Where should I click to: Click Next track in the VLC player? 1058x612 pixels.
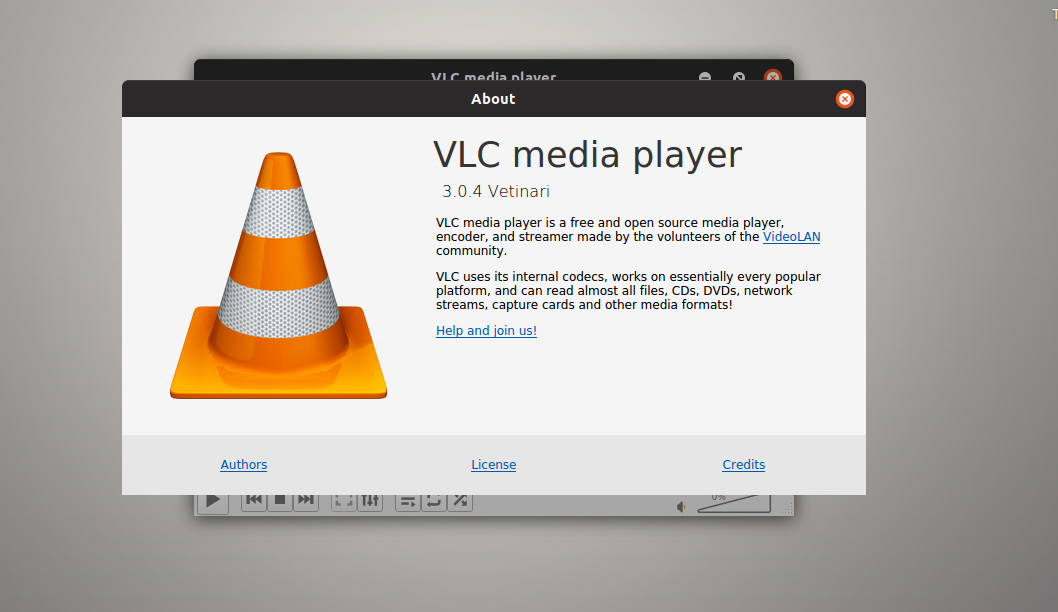tap(306, 501)
